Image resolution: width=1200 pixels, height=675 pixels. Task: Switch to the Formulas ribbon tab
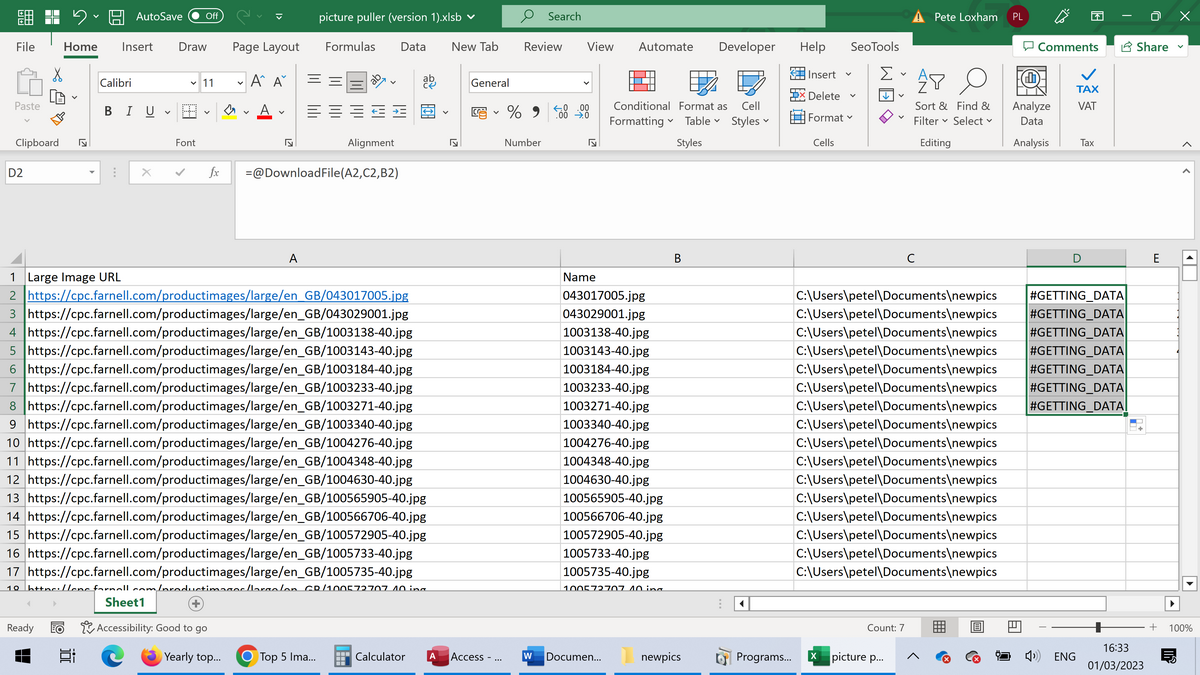coord(350,46)
